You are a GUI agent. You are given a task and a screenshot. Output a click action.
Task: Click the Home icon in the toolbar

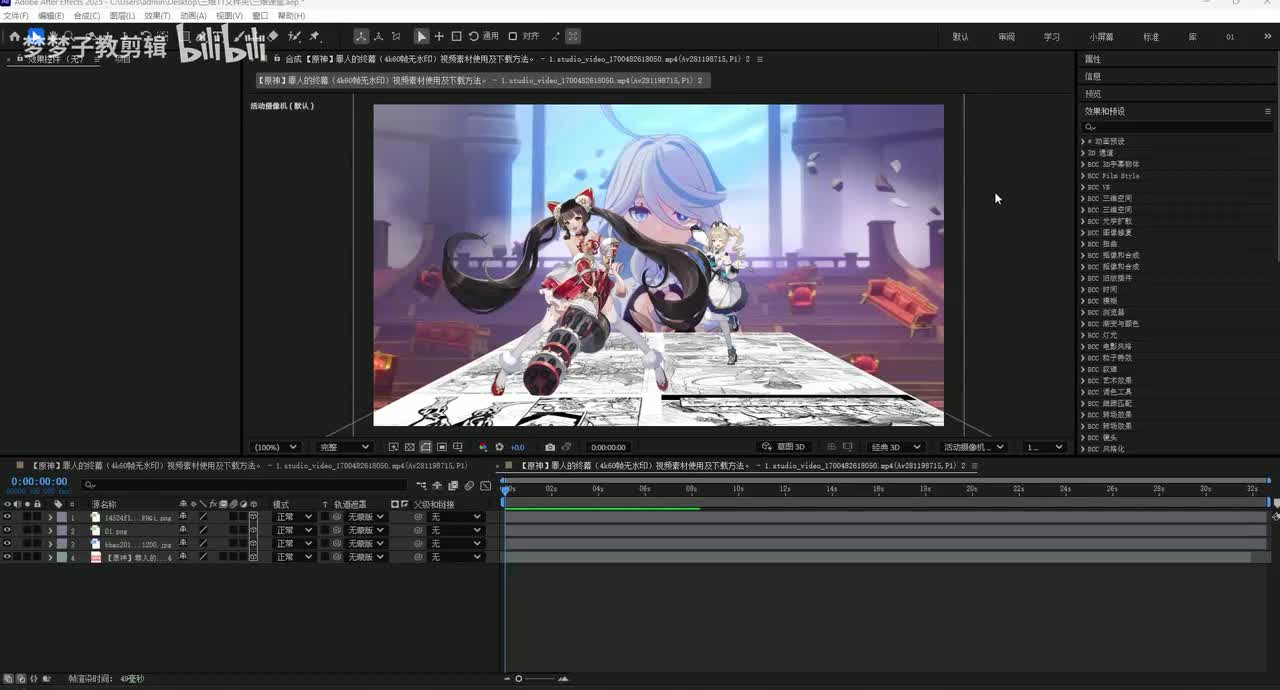pos(14,36)
